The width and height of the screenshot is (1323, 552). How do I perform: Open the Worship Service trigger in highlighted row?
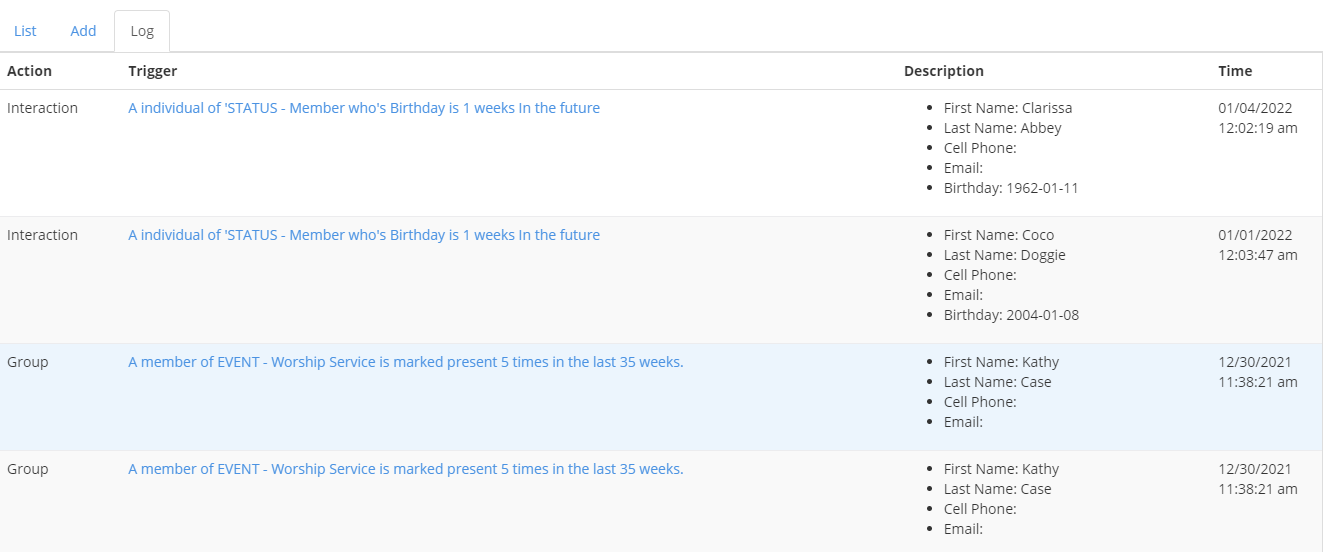point(405,362)
